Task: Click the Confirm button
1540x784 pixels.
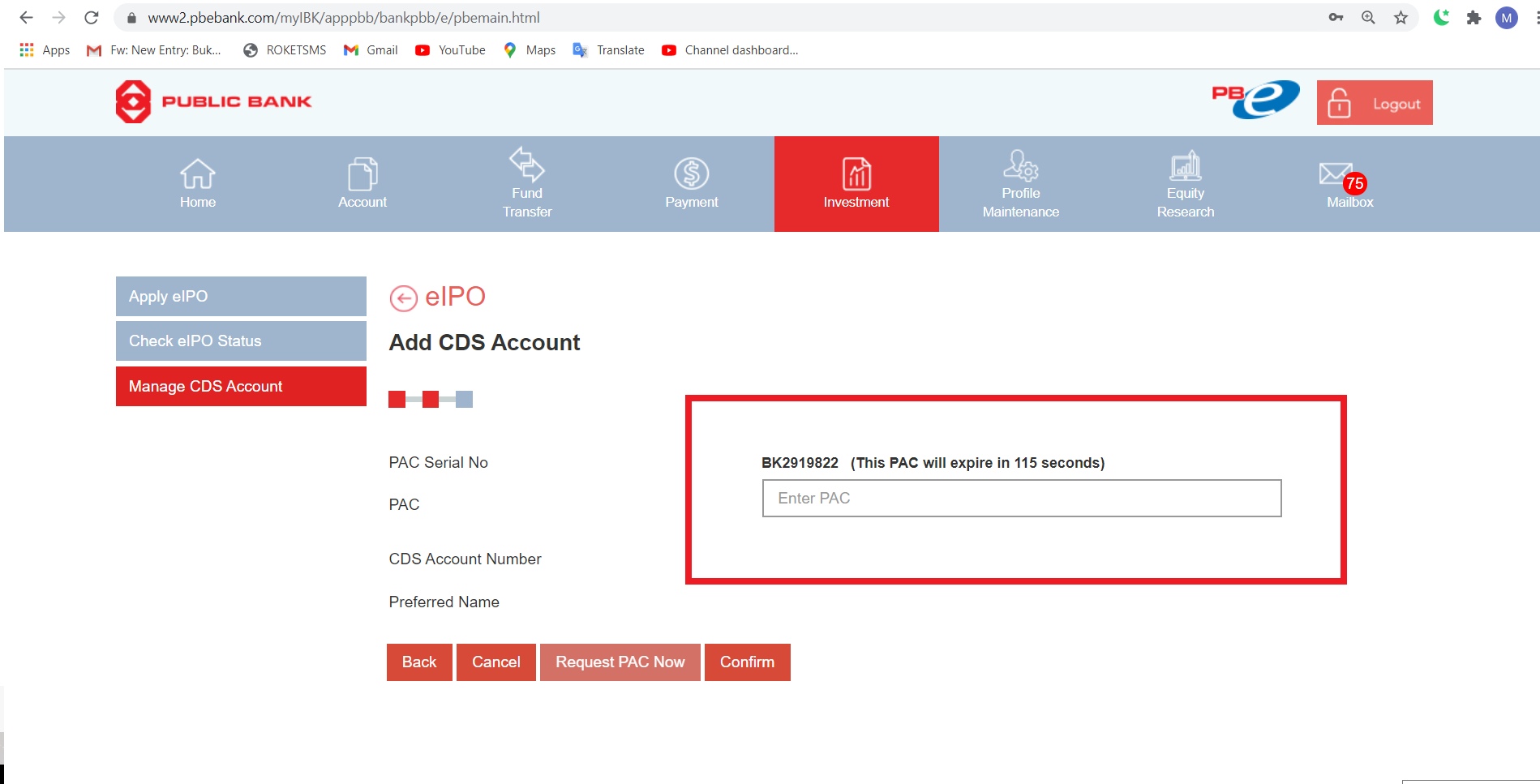Action: [x=747, y=662]
